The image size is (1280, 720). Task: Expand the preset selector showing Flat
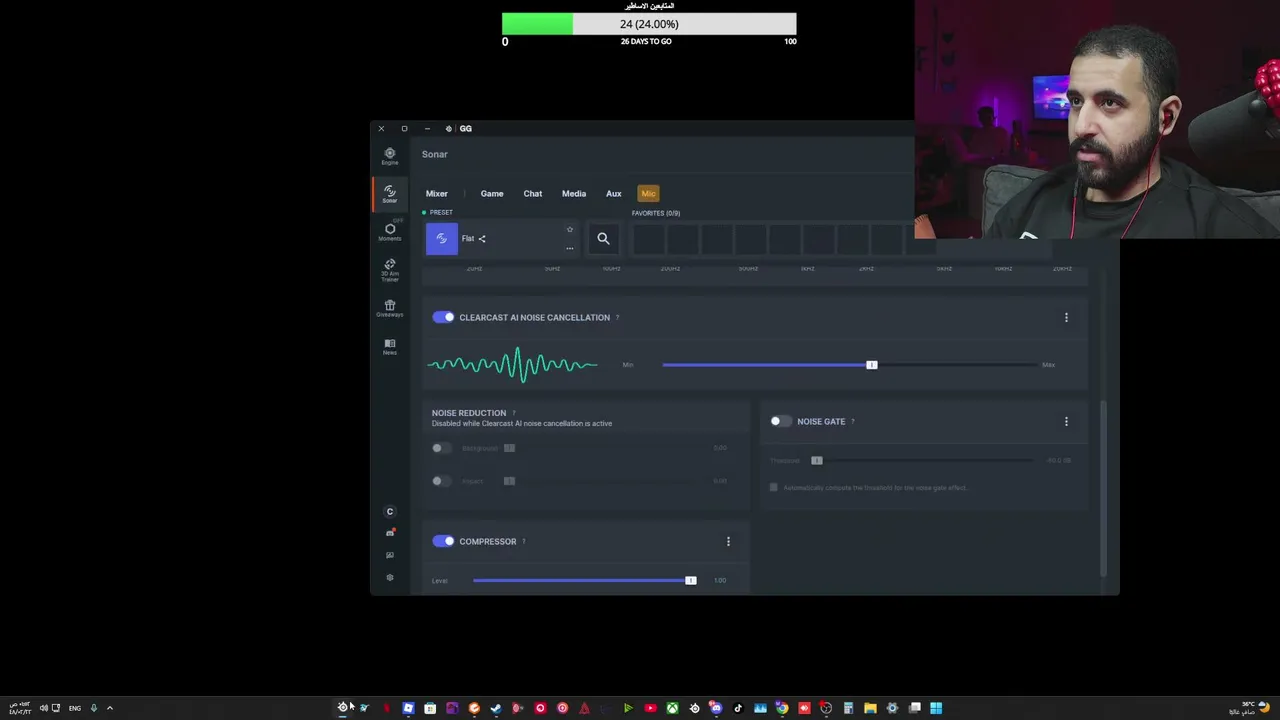coord(503,239)
